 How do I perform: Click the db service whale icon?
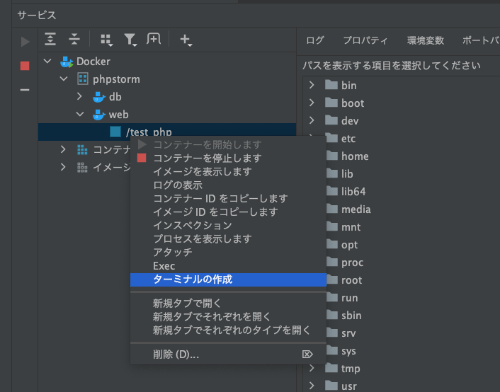point(99,97)
